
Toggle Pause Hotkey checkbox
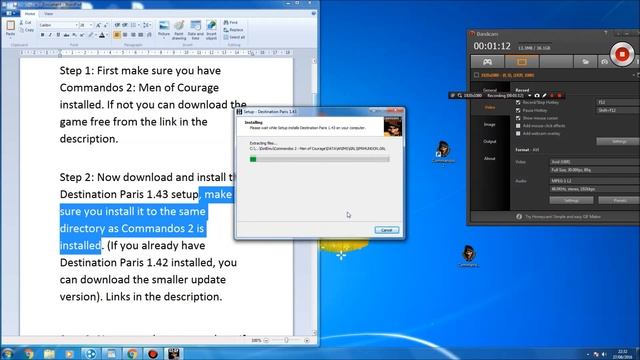point(518,110)
